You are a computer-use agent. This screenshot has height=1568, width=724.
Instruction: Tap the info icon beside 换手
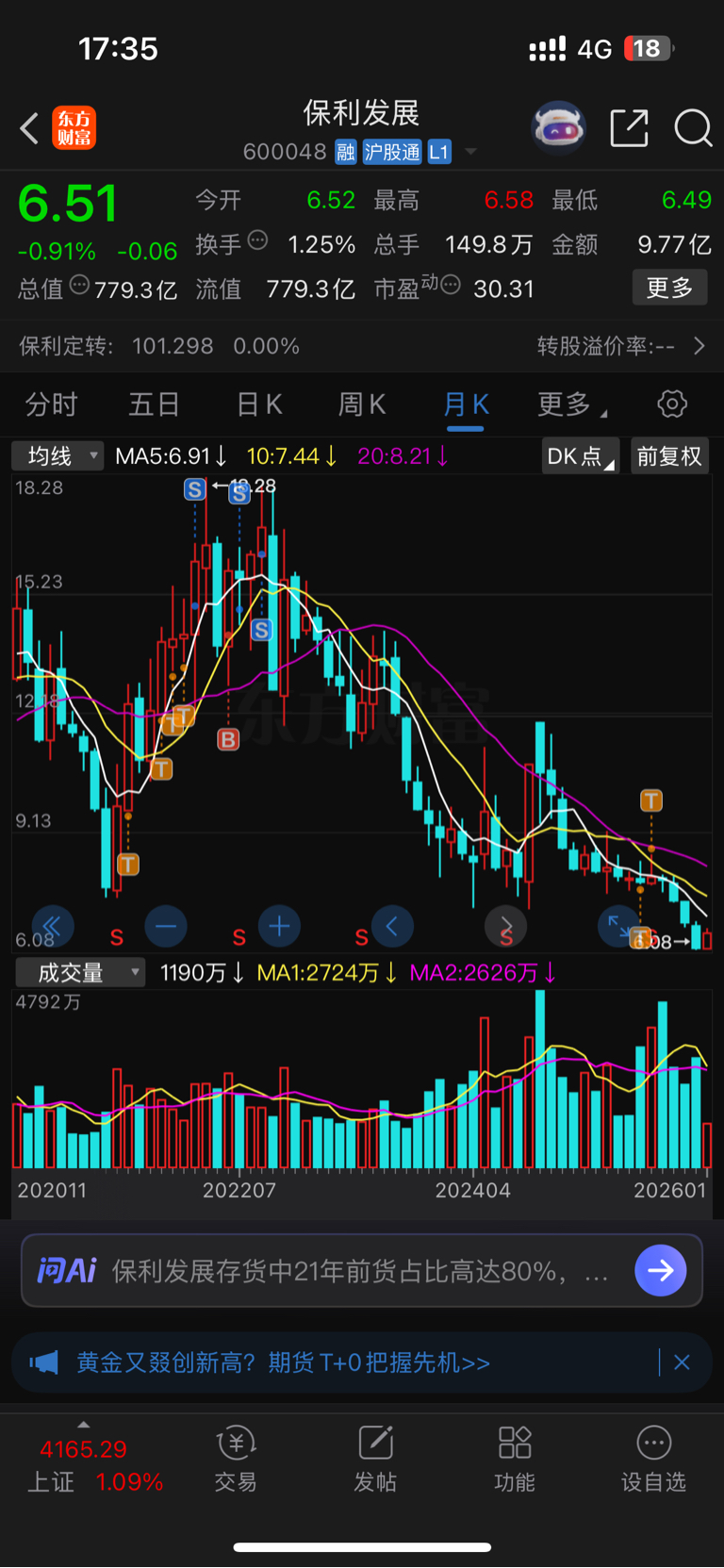point(257,240)
